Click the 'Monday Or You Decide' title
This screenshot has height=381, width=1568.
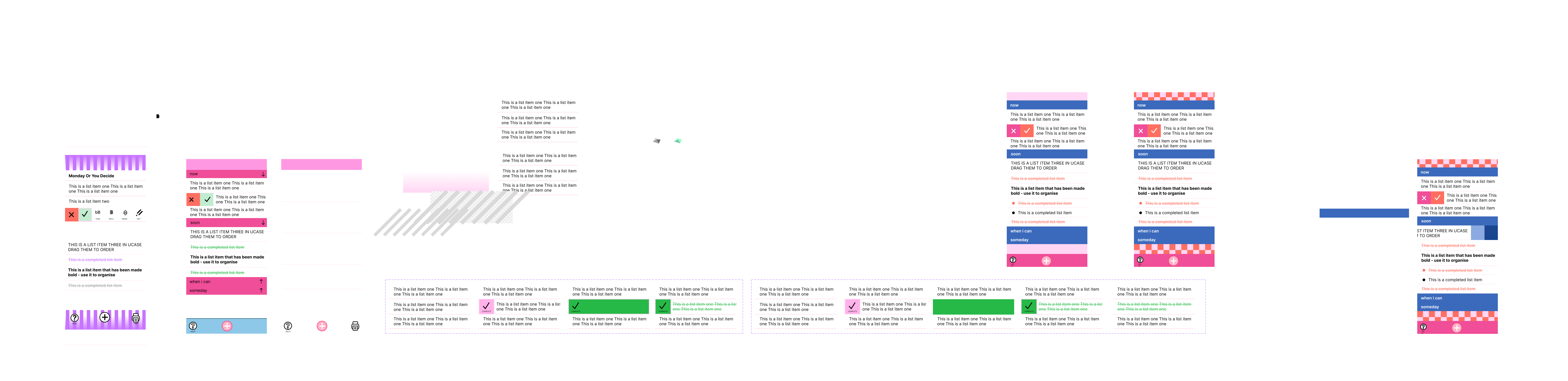pos(91,176)
